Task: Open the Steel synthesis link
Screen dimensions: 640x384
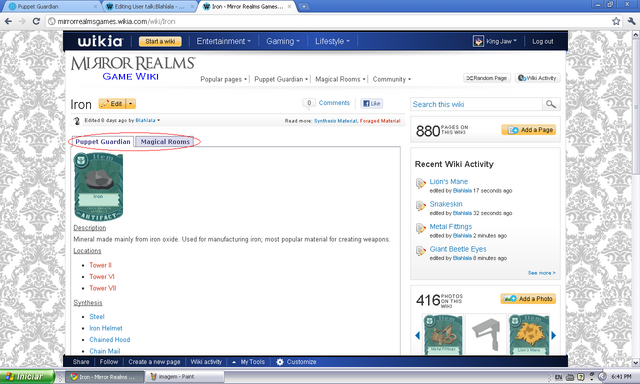Action: (97, 317)
